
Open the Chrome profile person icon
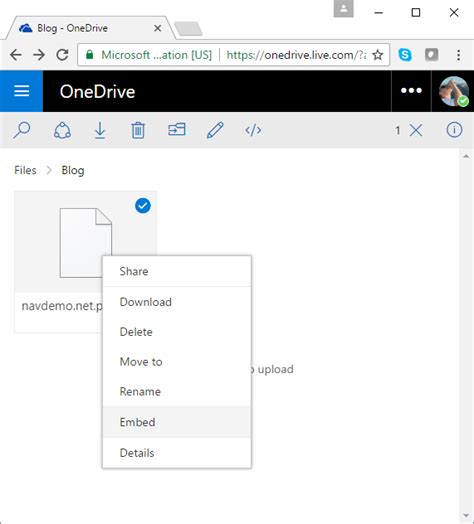point(343,9)
